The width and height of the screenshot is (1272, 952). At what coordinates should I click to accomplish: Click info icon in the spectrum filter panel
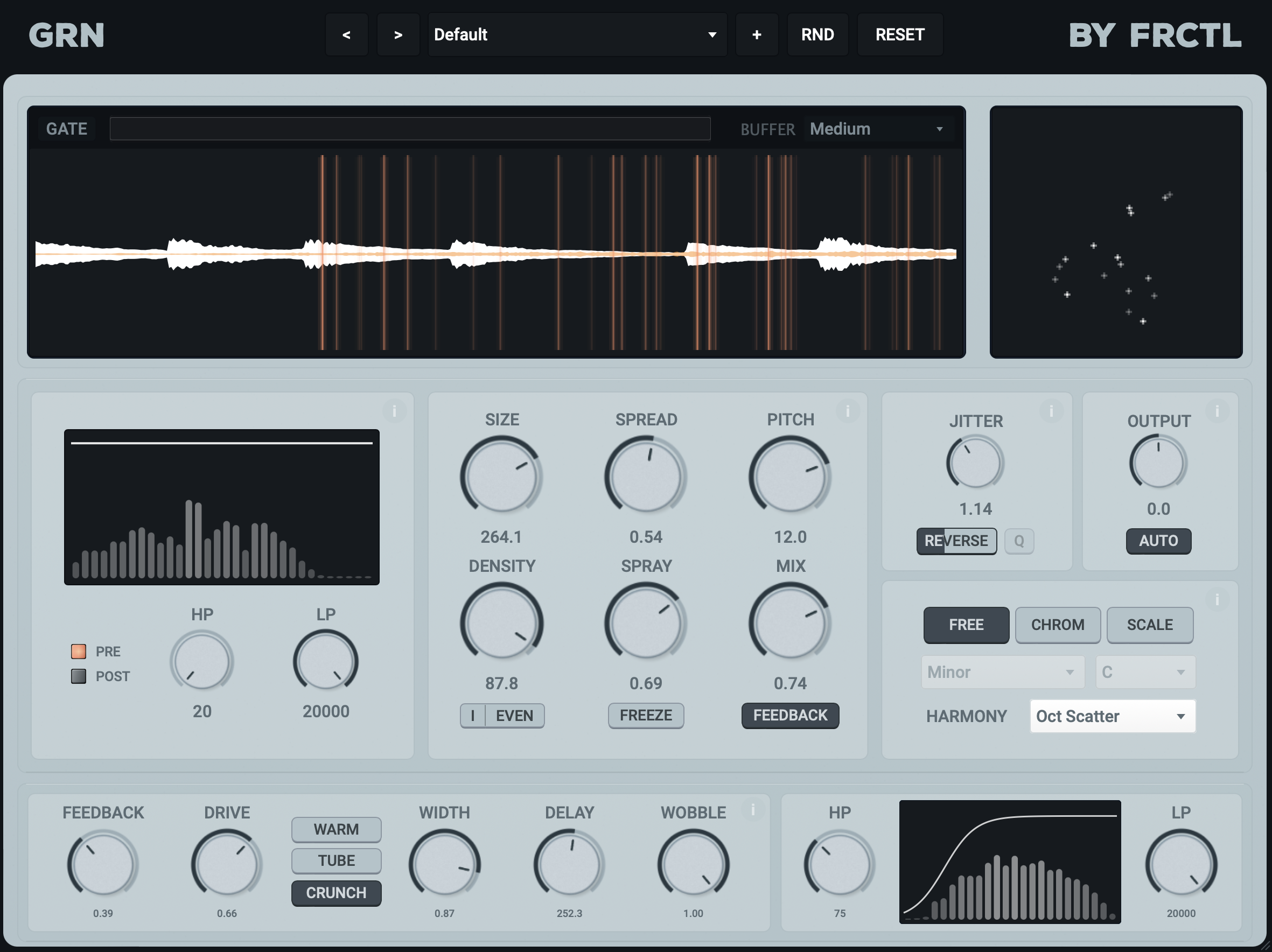394,411
